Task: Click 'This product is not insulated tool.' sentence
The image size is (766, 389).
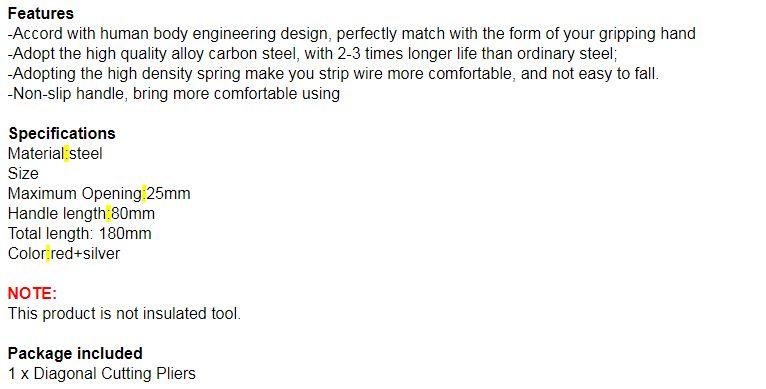Action: pos(124,313)
